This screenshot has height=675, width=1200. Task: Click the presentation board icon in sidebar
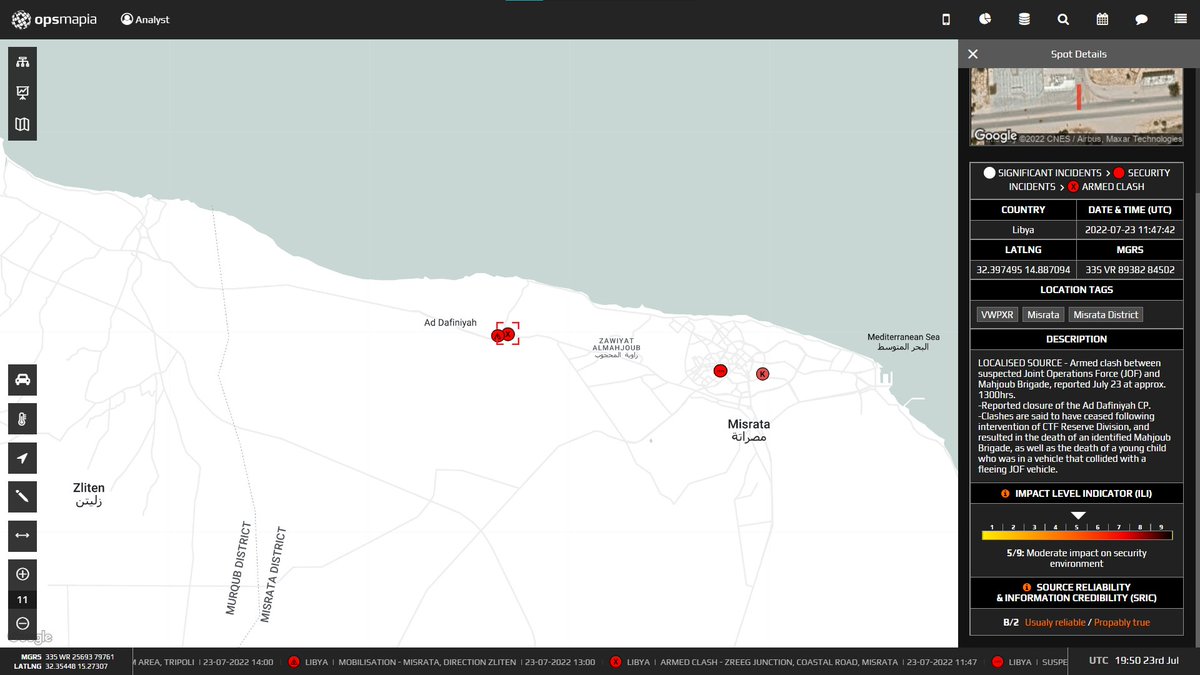click(x=22, y=93)
